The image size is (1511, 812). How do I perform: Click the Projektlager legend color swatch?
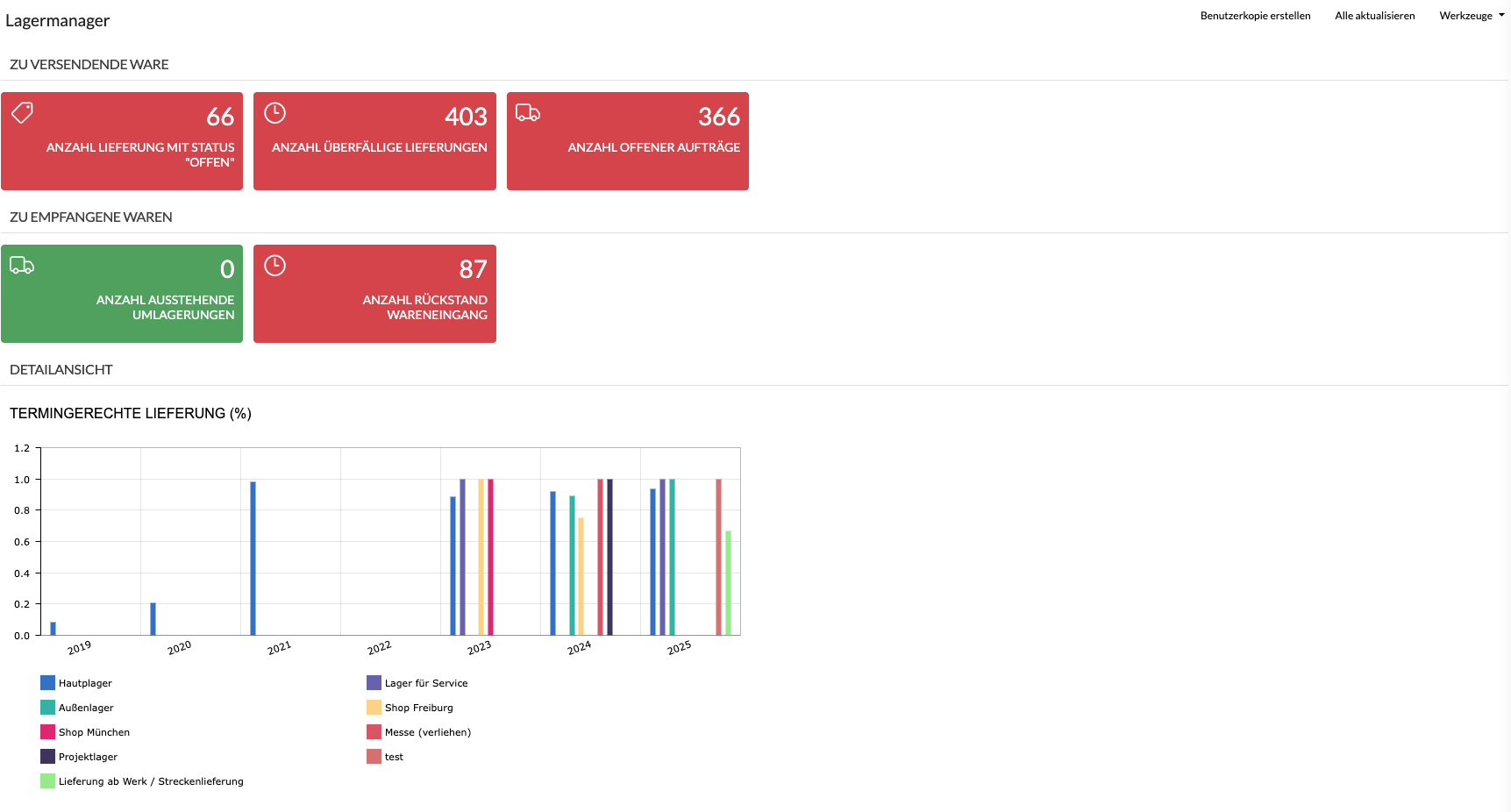pyautogui.click(x=47, y=757)
